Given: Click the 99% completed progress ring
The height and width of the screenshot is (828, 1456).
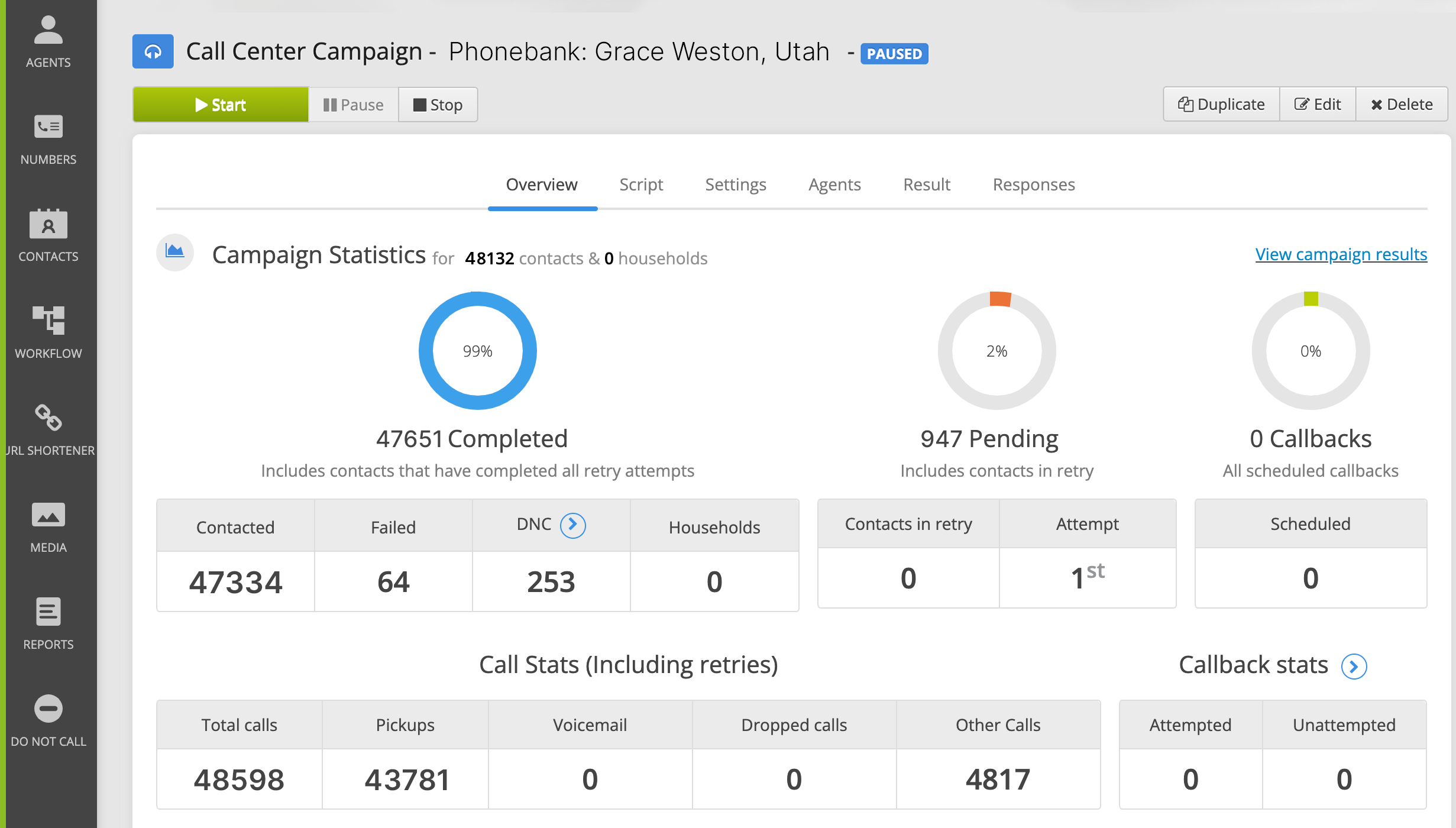Looking at the screenshot, I should (x=477, y=351).
